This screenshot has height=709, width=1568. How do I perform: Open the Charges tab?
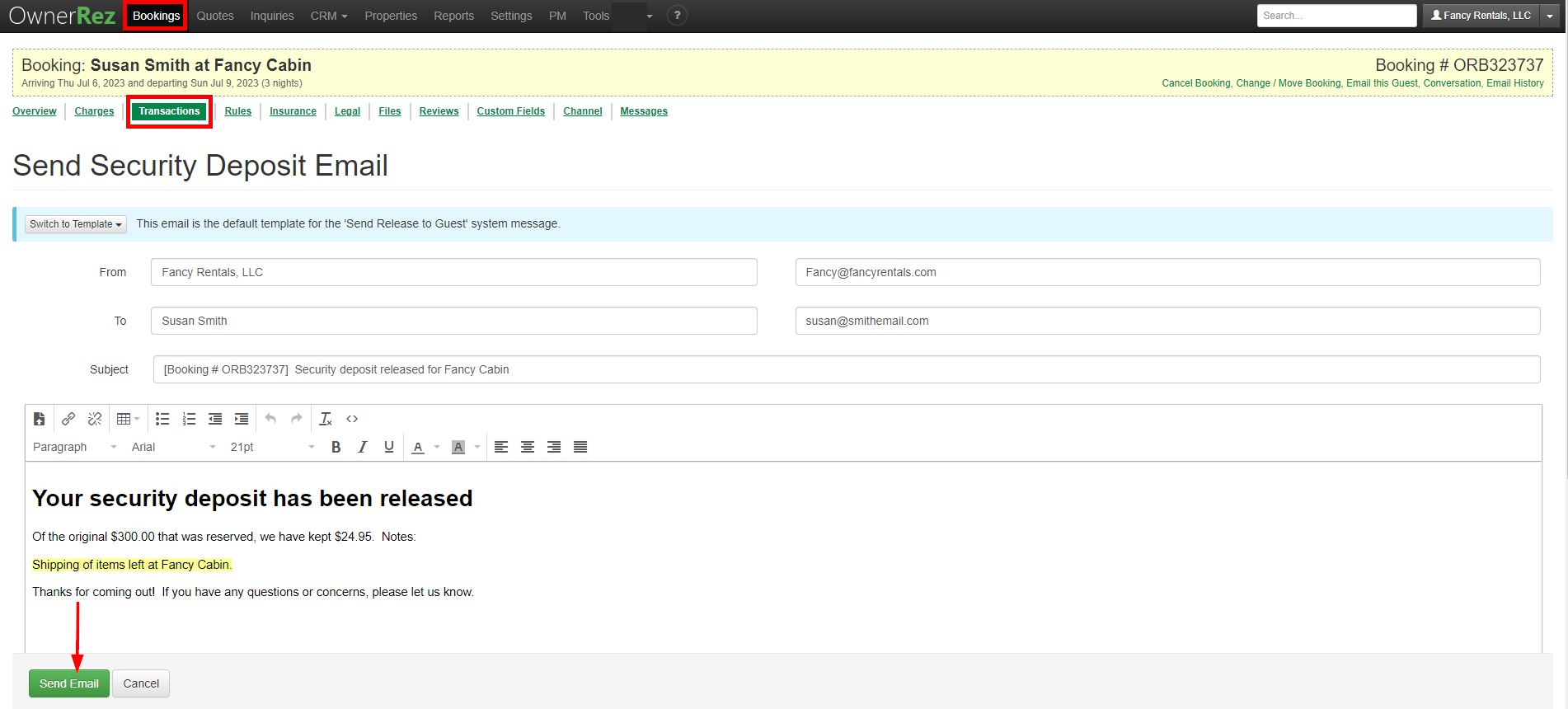pos(94,111)
